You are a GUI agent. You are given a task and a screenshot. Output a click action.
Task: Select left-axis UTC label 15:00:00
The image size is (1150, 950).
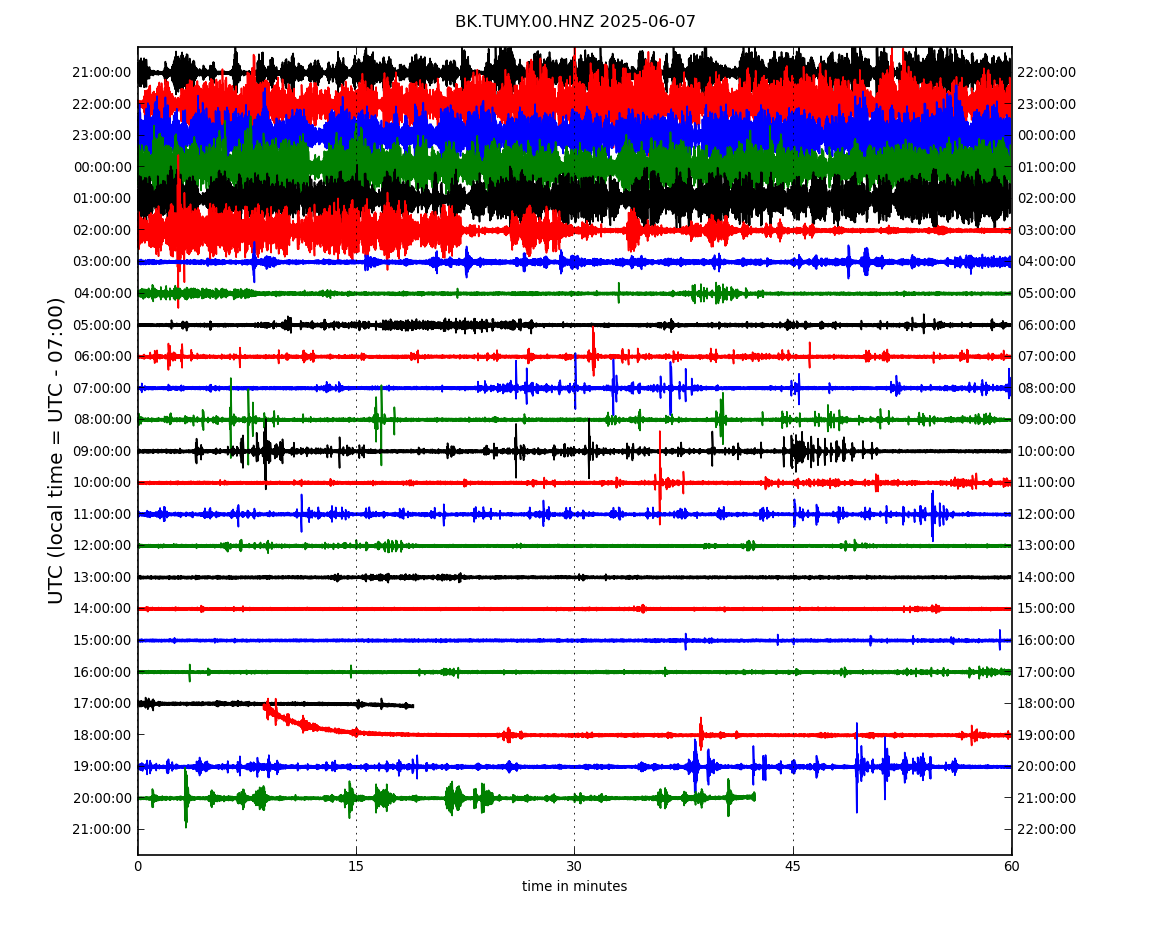102,640
